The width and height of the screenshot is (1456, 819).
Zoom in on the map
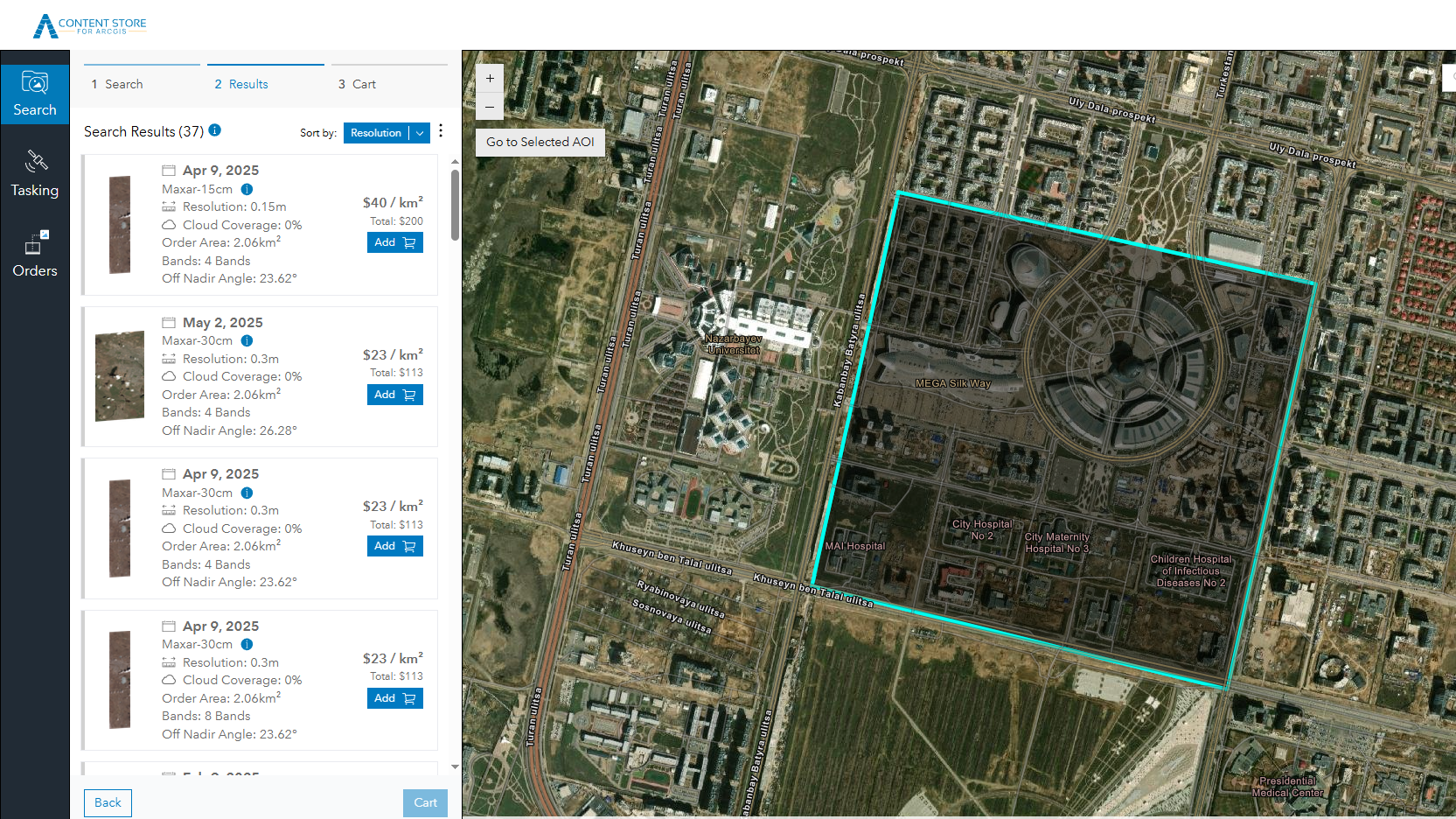pos(490,78)
